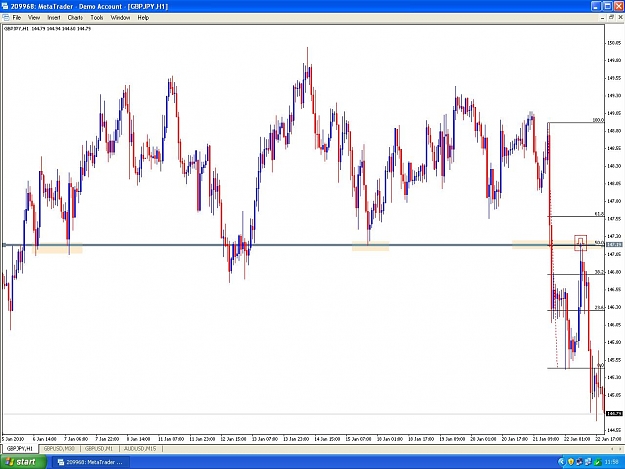Restore down the inner chart window
Screen dimensions: 625x469
click(611, 18)
